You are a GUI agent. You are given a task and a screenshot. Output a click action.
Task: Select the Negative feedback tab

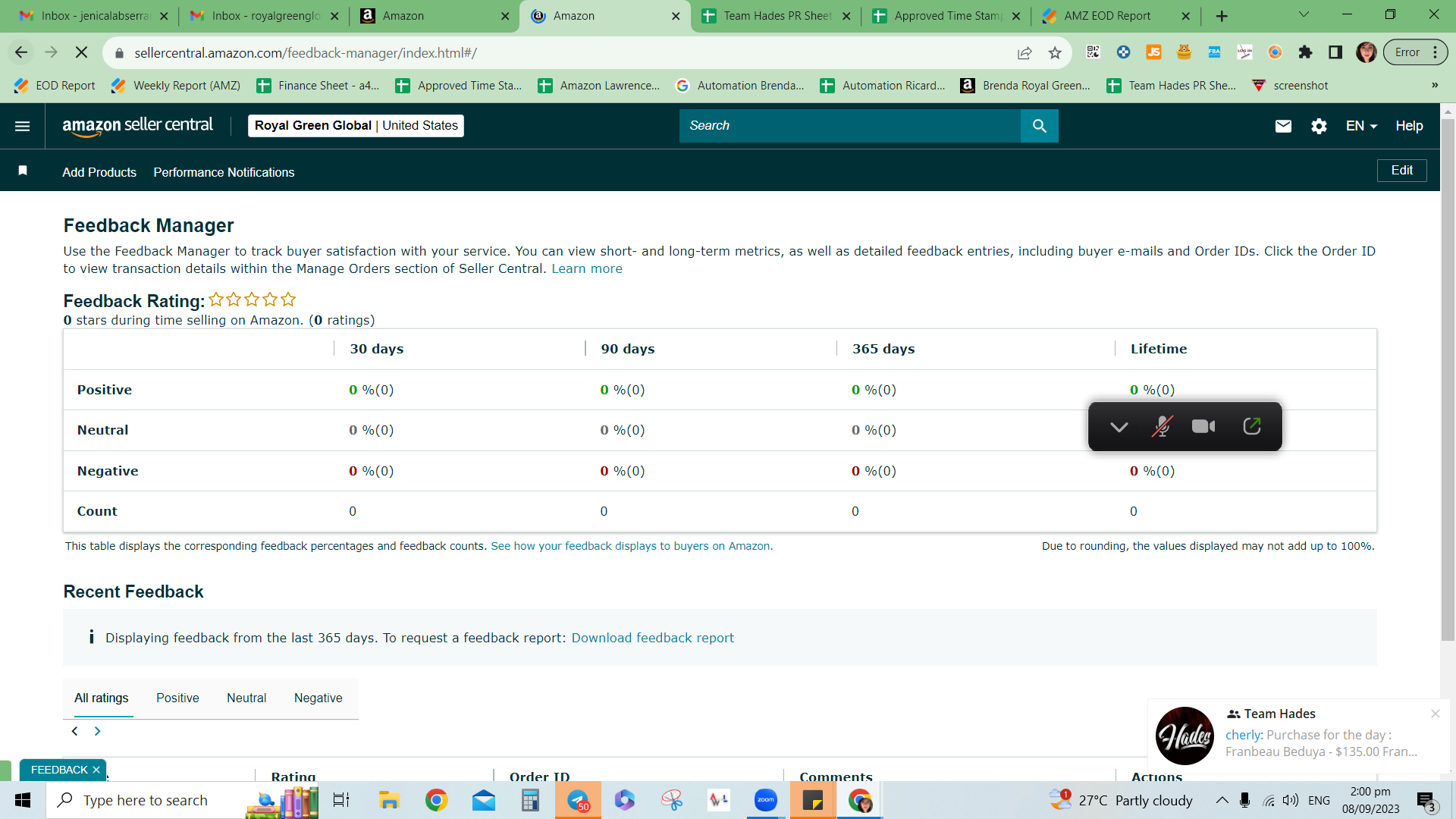click(x=318, y=698)
